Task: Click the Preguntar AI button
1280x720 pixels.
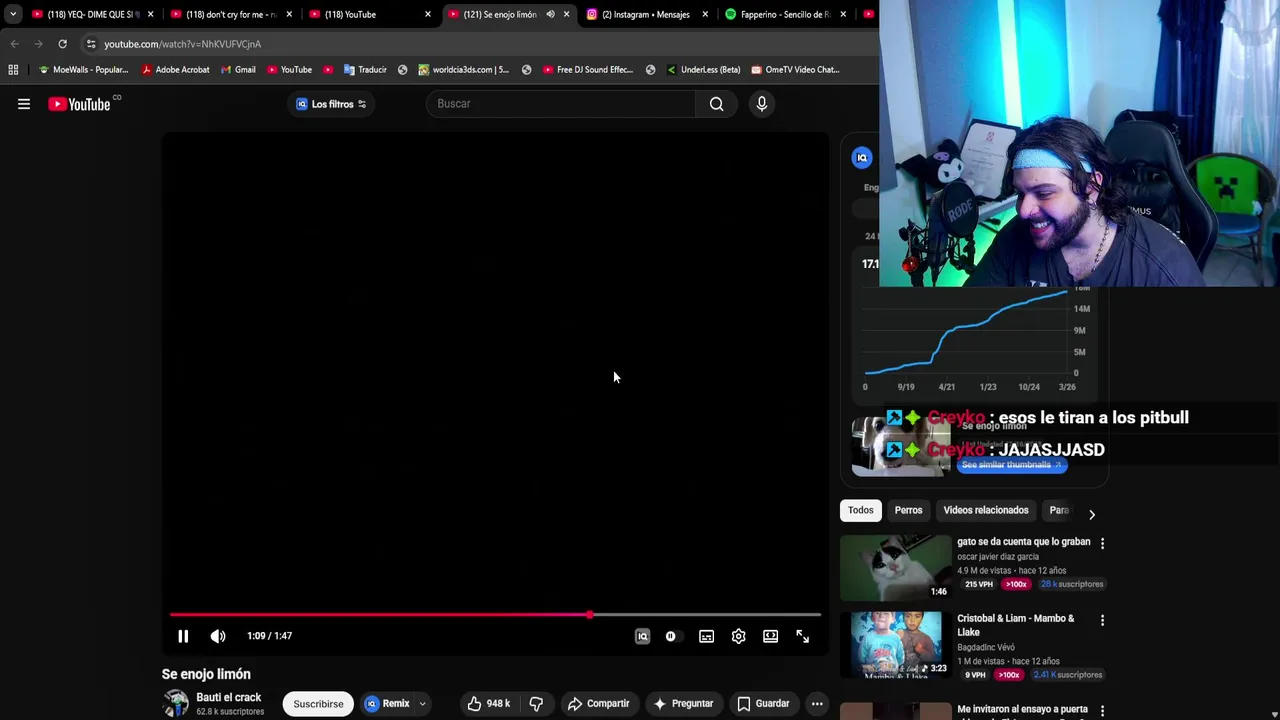Action: point(683,704)
